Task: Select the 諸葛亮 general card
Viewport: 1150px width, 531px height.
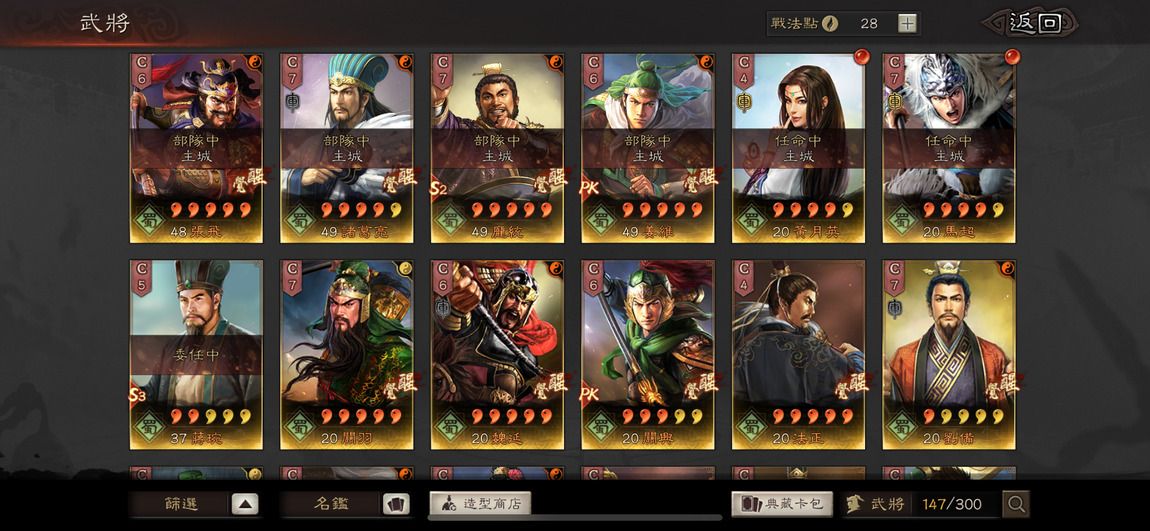Action: (x=346, y=148)
